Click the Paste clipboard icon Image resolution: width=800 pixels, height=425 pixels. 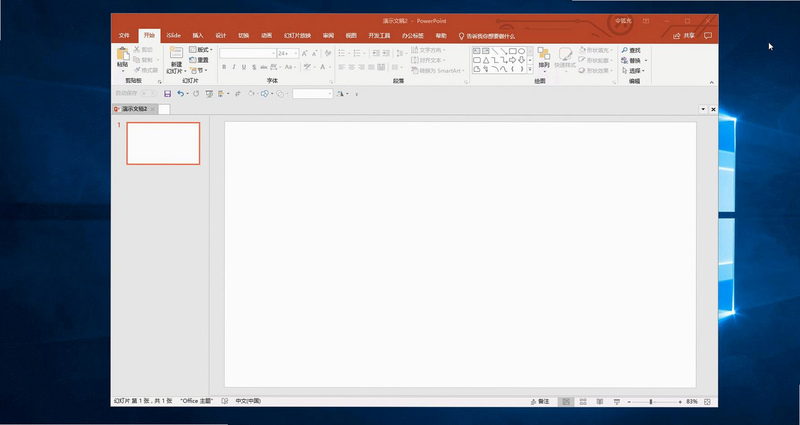click(x=123, y=54)
